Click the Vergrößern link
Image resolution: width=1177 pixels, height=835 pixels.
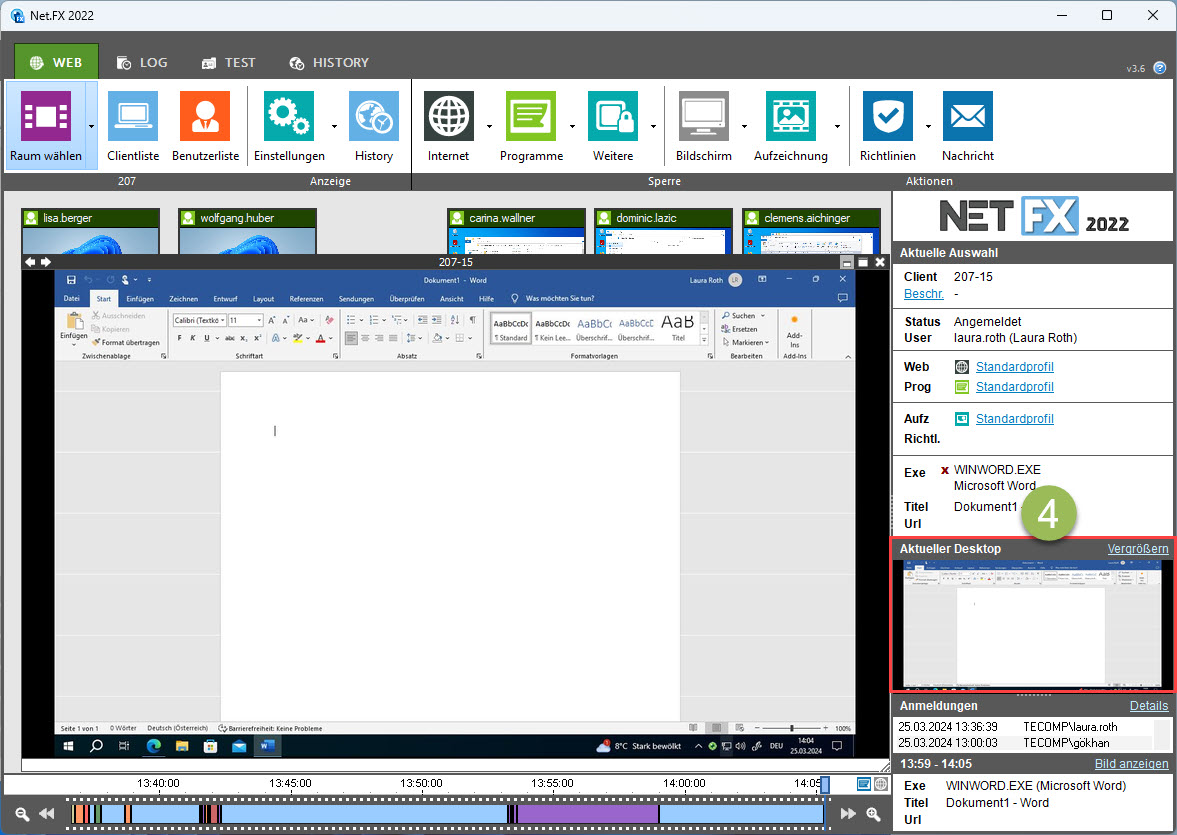click(1138, 549)
